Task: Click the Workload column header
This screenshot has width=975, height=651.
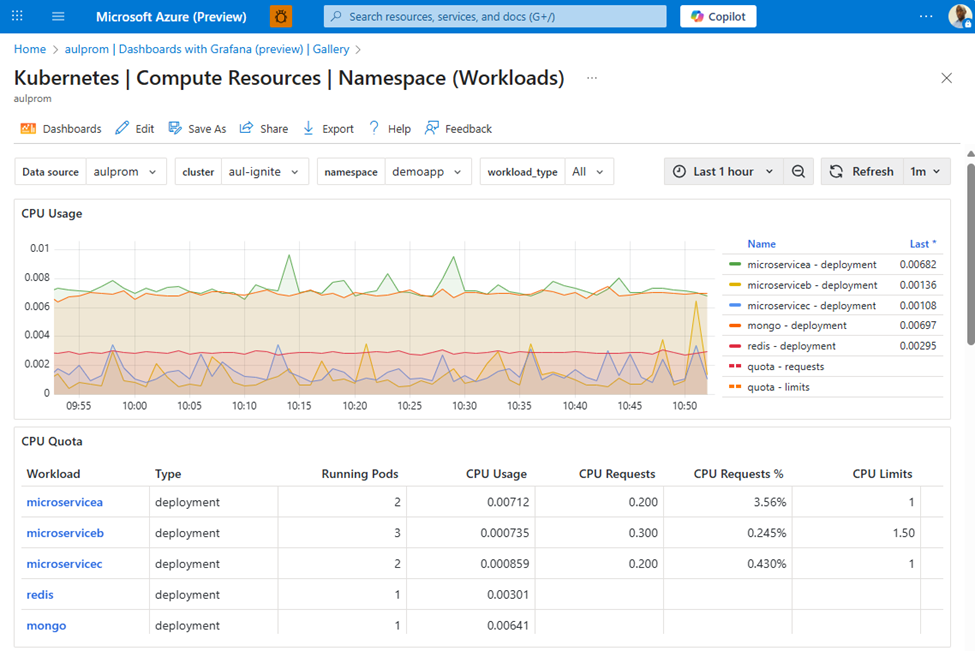Action: [x=53, y=474]
